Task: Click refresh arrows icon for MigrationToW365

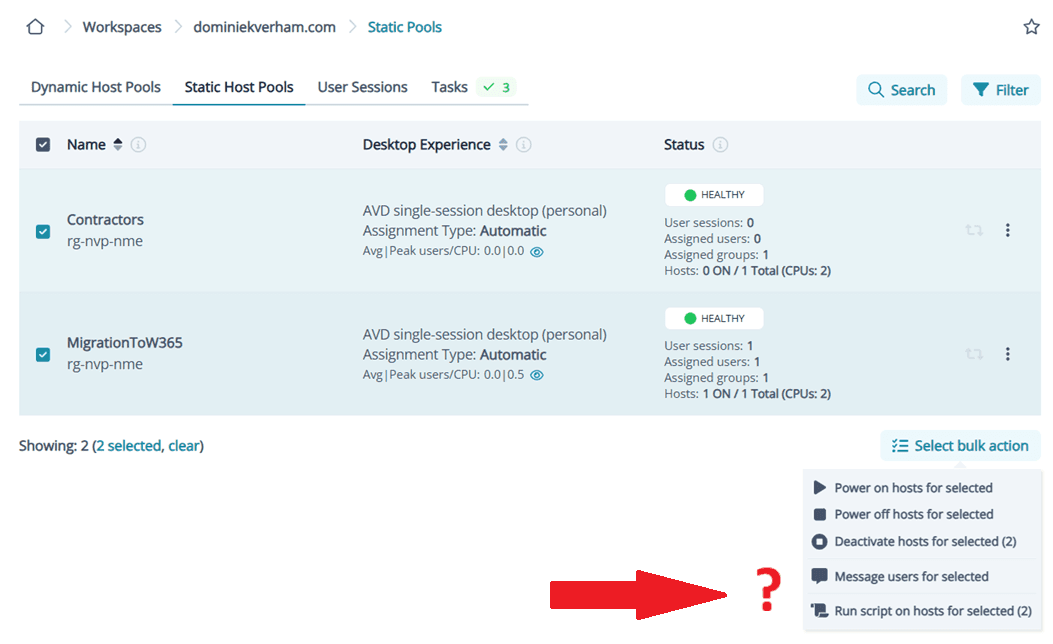Action: coord(973,354)
